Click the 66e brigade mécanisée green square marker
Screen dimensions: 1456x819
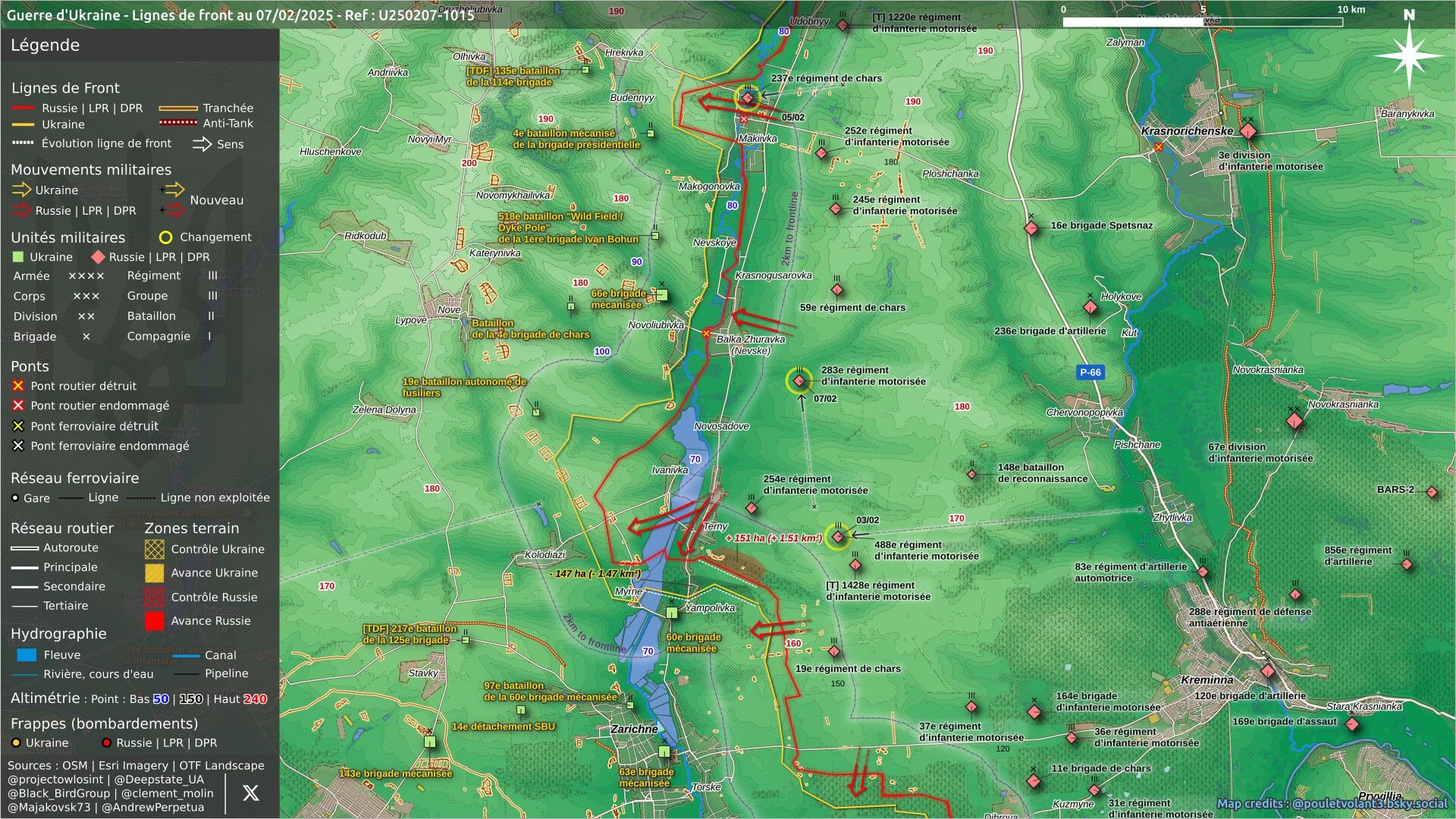[661, 295]
